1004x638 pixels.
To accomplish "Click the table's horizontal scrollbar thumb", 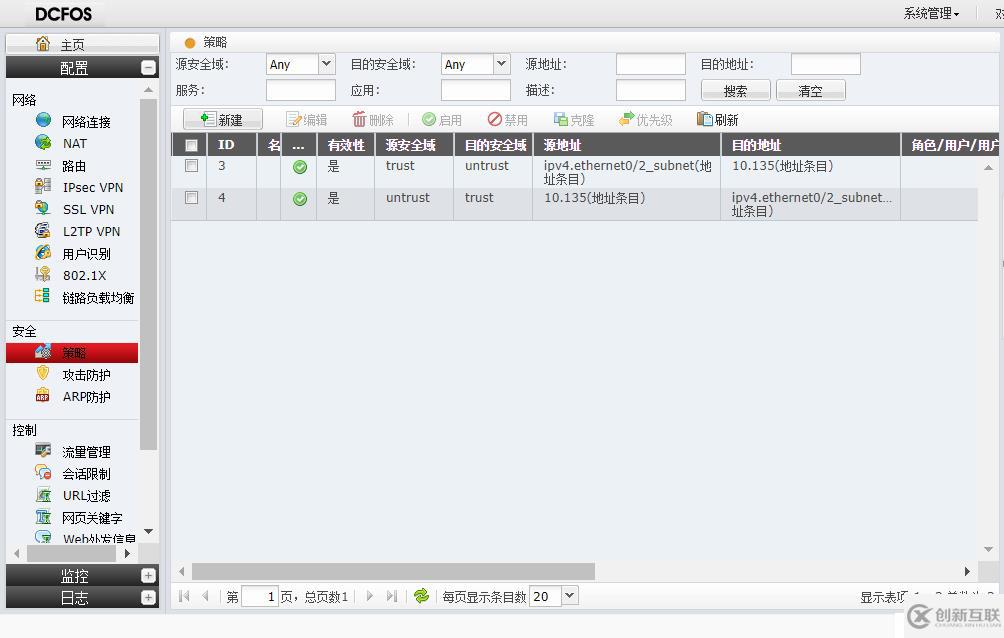I will click(x=393, y=571).
